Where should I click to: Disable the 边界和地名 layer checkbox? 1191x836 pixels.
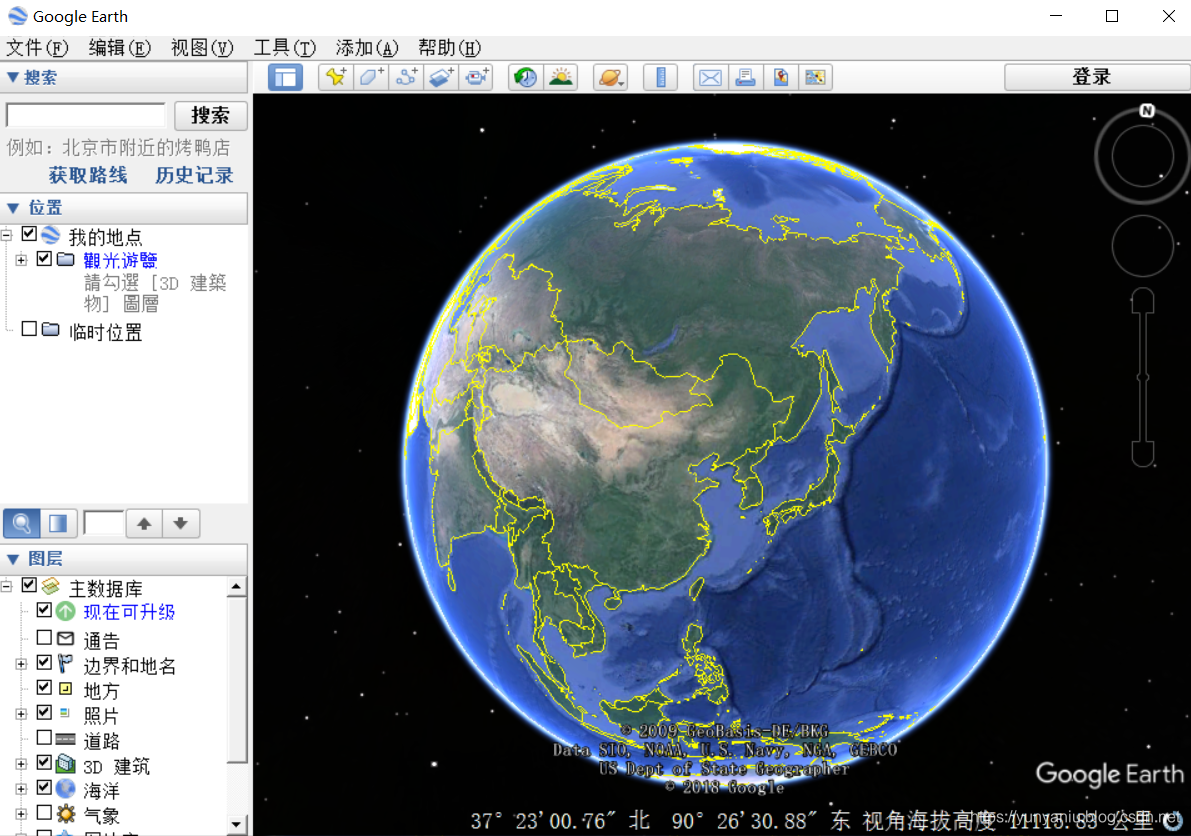point(44,662)
